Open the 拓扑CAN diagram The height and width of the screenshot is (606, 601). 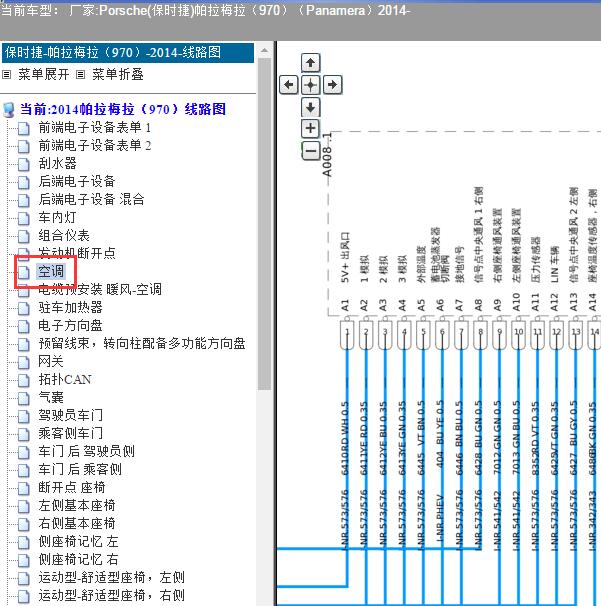click(x=65, y=380)
